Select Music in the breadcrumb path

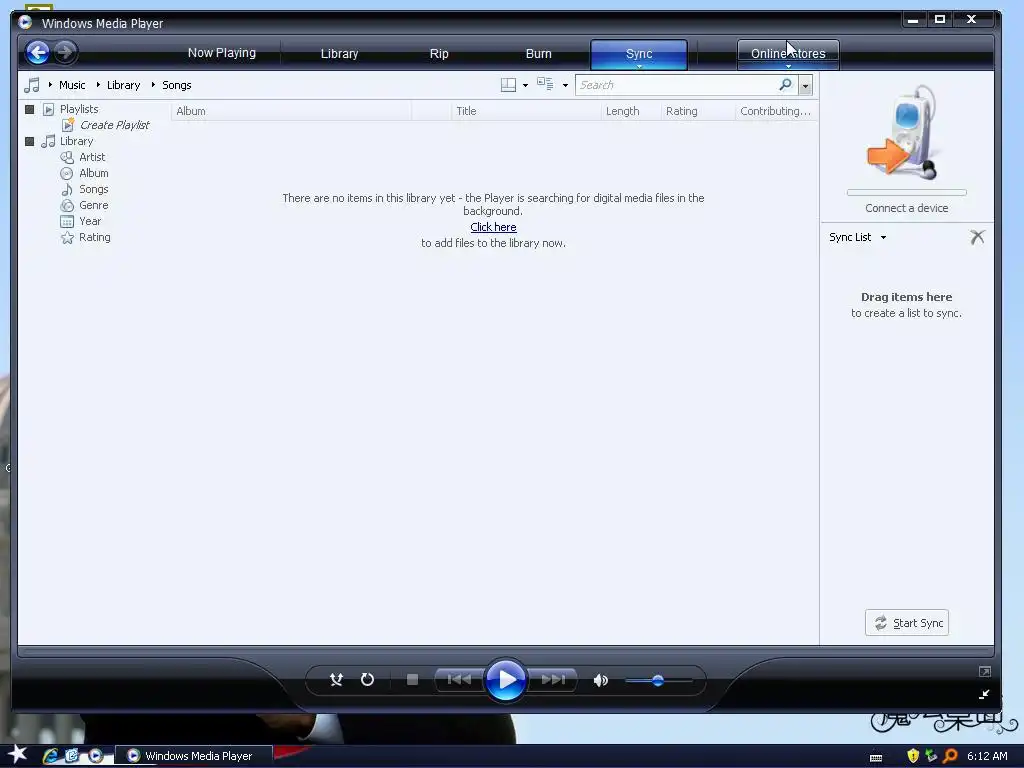pos(72,85)
